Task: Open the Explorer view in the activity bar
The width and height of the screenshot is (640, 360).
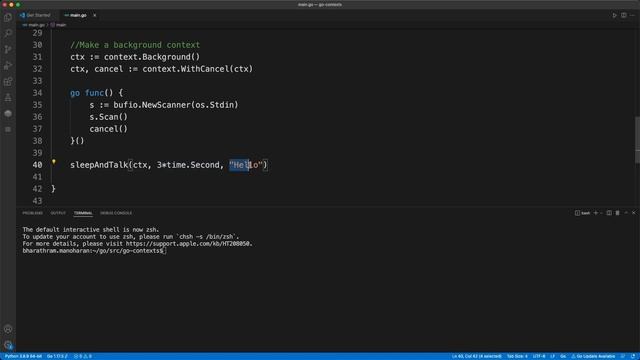Action: coord(8,18)
